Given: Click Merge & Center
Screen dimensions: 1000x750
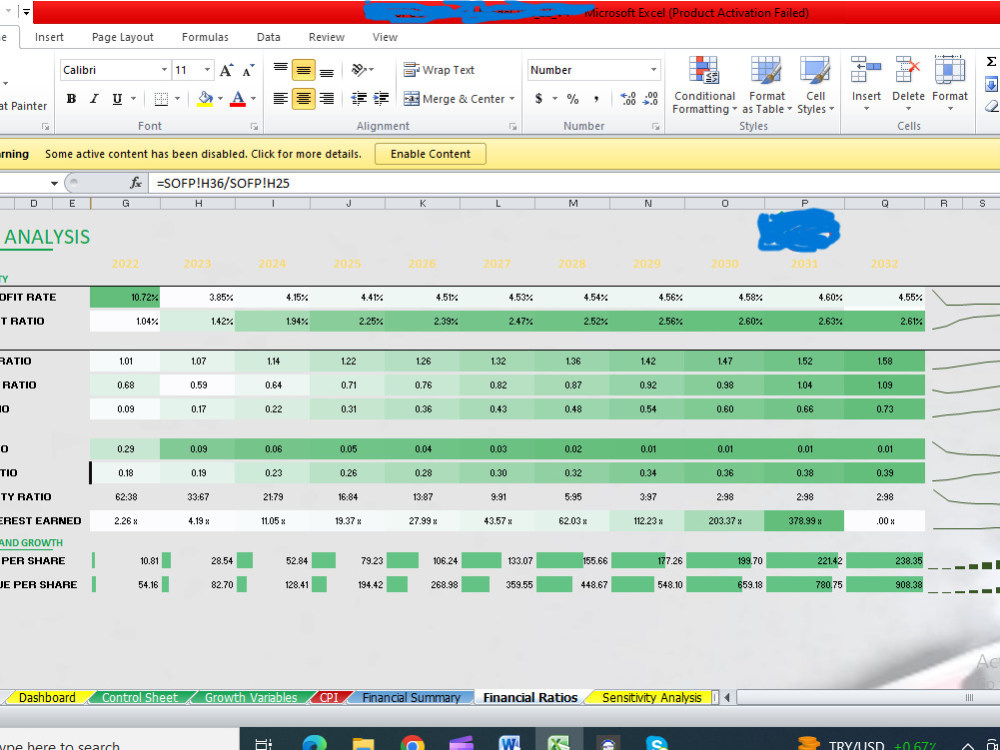Looking at the screenshot, I should (x=455, y=99).
